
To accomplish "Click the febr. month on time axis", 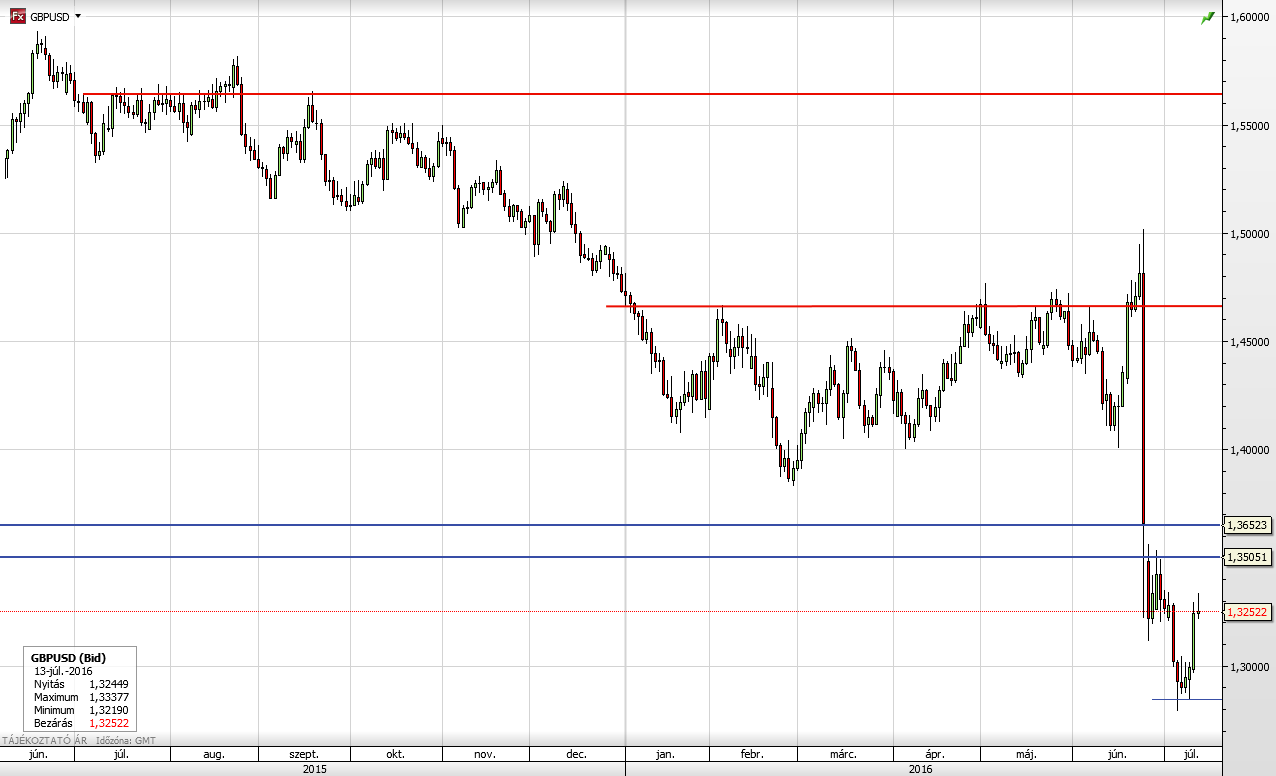I will point(752,755).
